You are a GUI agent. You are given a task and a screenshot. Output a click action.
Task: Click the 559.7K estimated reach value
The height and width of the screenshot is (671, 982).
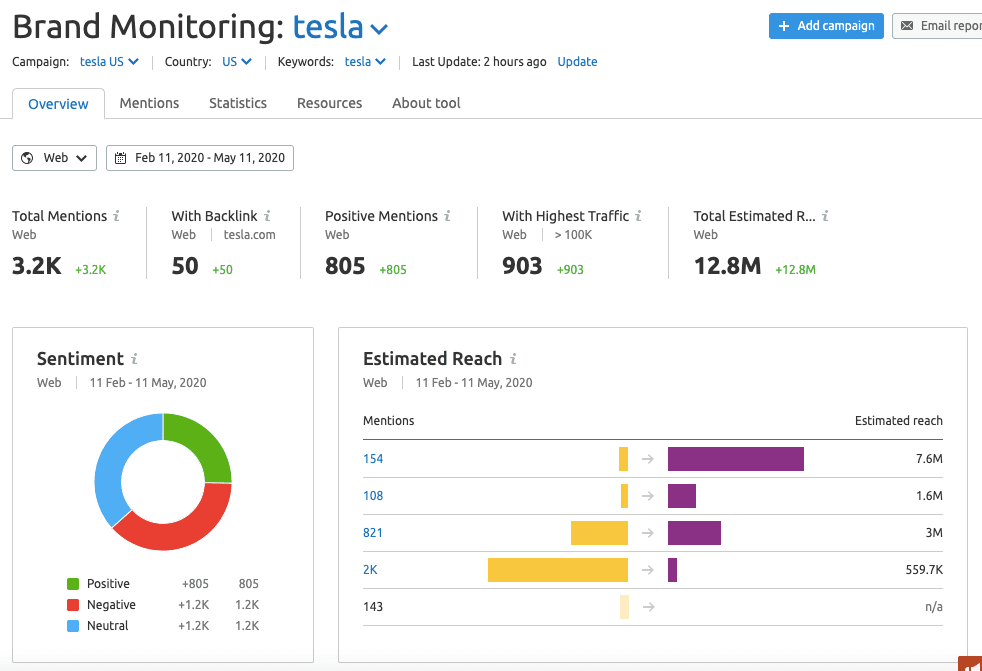[924, 570]
